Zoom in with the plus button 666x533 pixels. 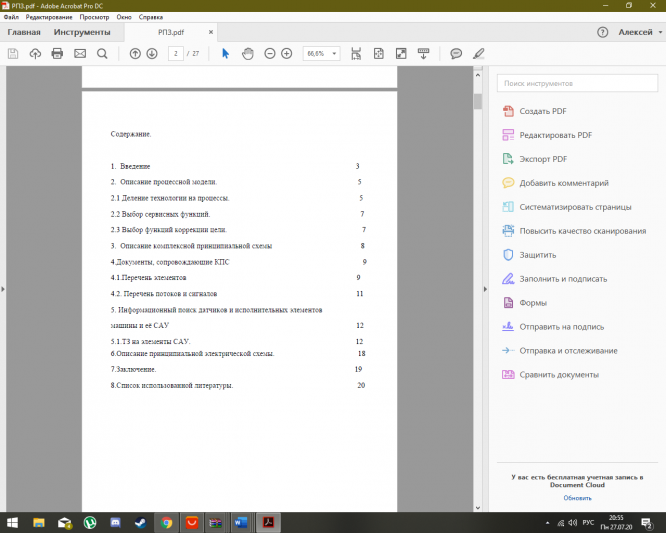pos(287,53)
